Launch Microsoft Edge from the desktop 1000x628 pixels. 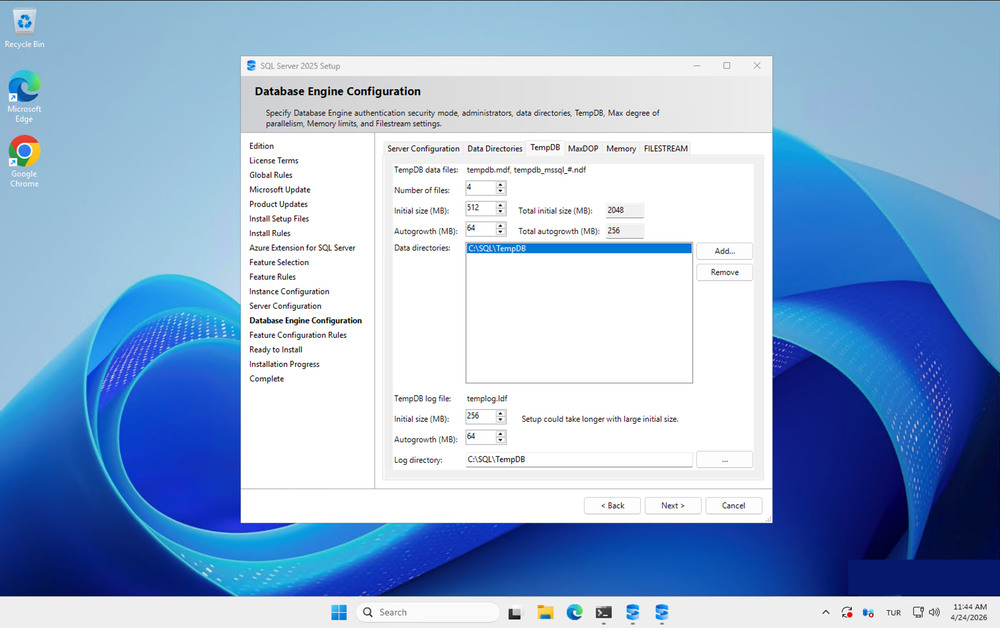point(24,88)
